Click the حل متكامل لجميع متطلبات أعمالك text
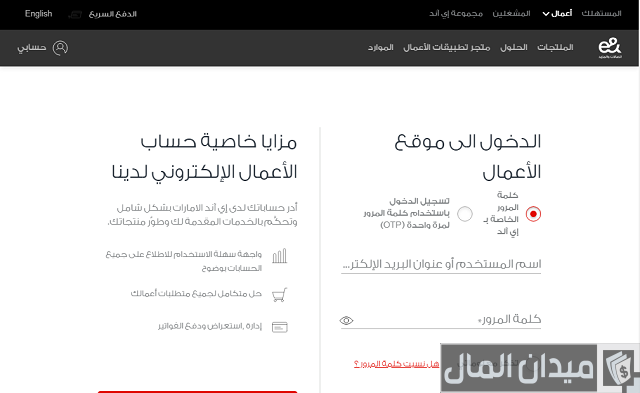Image resolution: width=640 pixels, height=393 pixels. (196, 293)
